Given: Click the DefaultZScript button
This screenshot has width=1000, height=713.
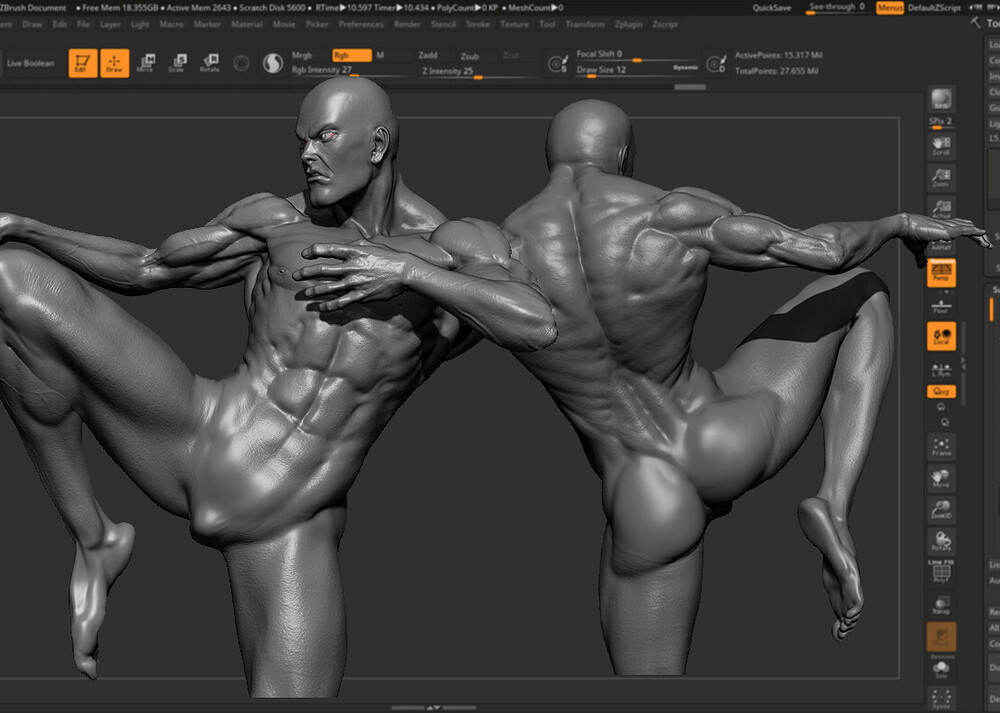Looking at the screenshot, I should coord(934,8).
